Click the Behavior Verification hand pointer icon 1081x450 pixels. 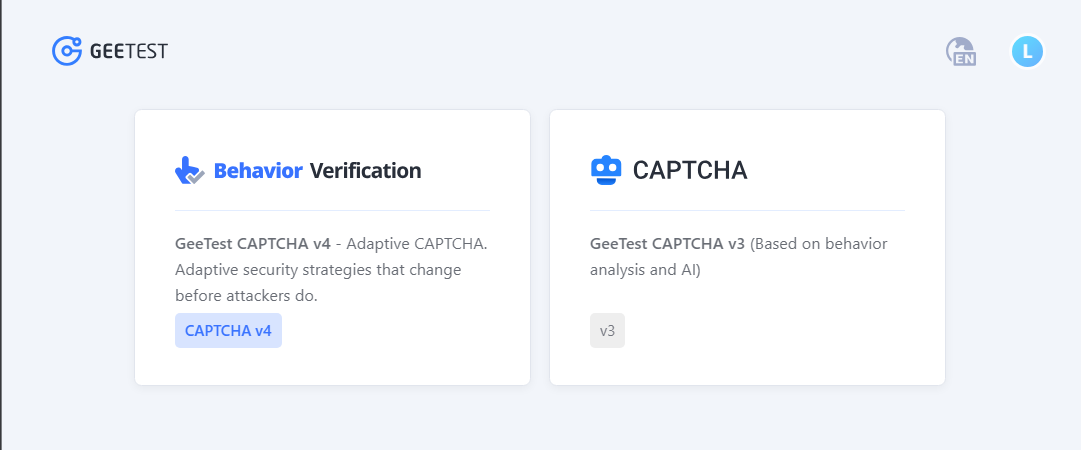tap(189, 171)
